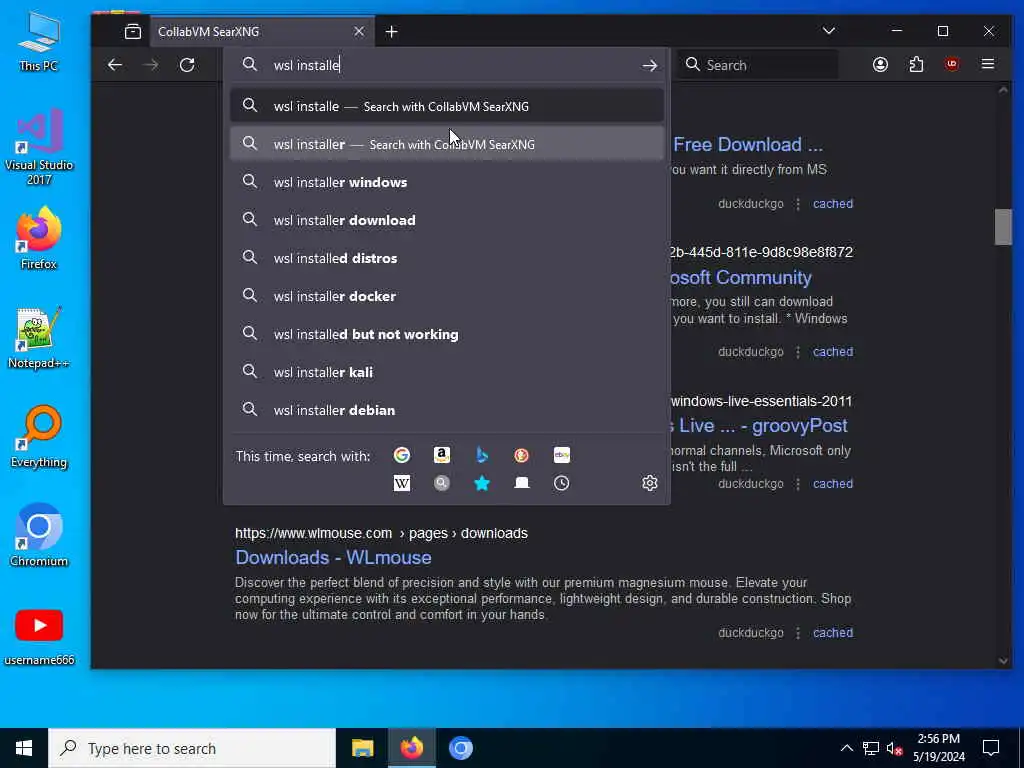Screen dimensions: 1024x768
Task: Select Everything desktop shortcut
Action: 39,436
